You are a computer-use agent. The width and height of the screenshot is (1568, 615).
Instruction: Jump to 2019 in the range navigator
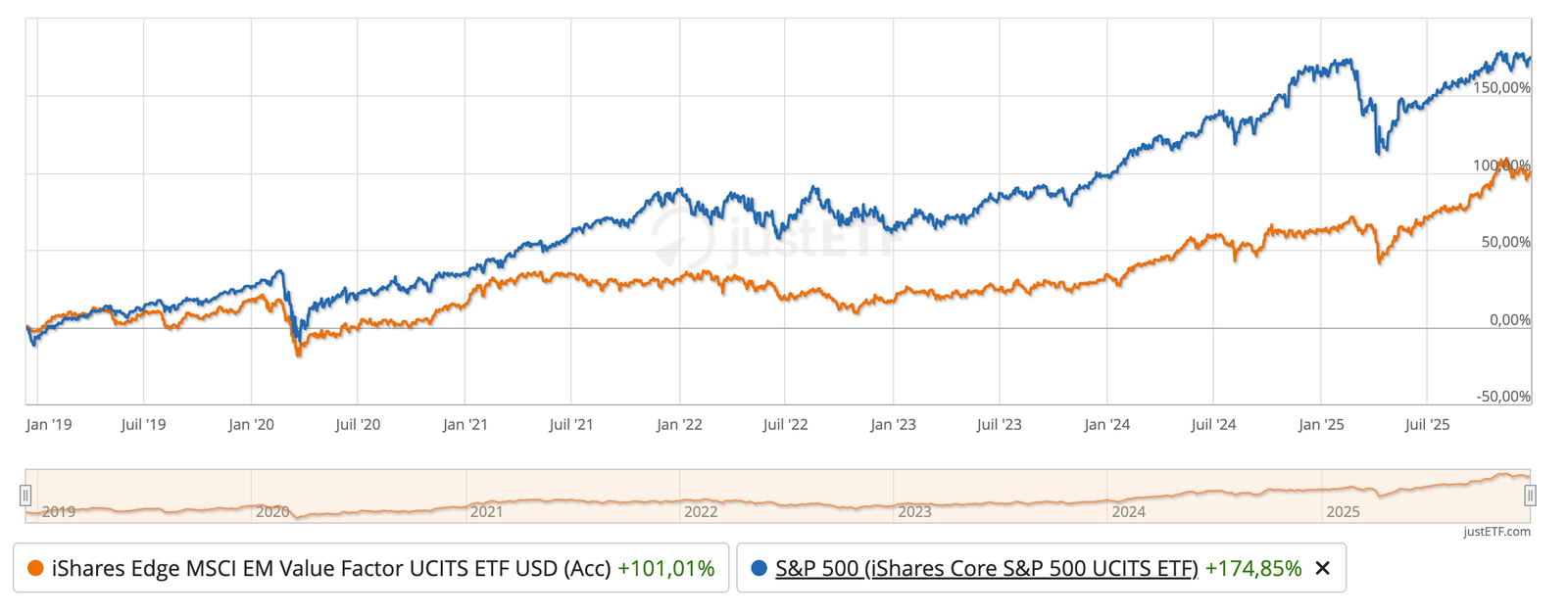59,511
